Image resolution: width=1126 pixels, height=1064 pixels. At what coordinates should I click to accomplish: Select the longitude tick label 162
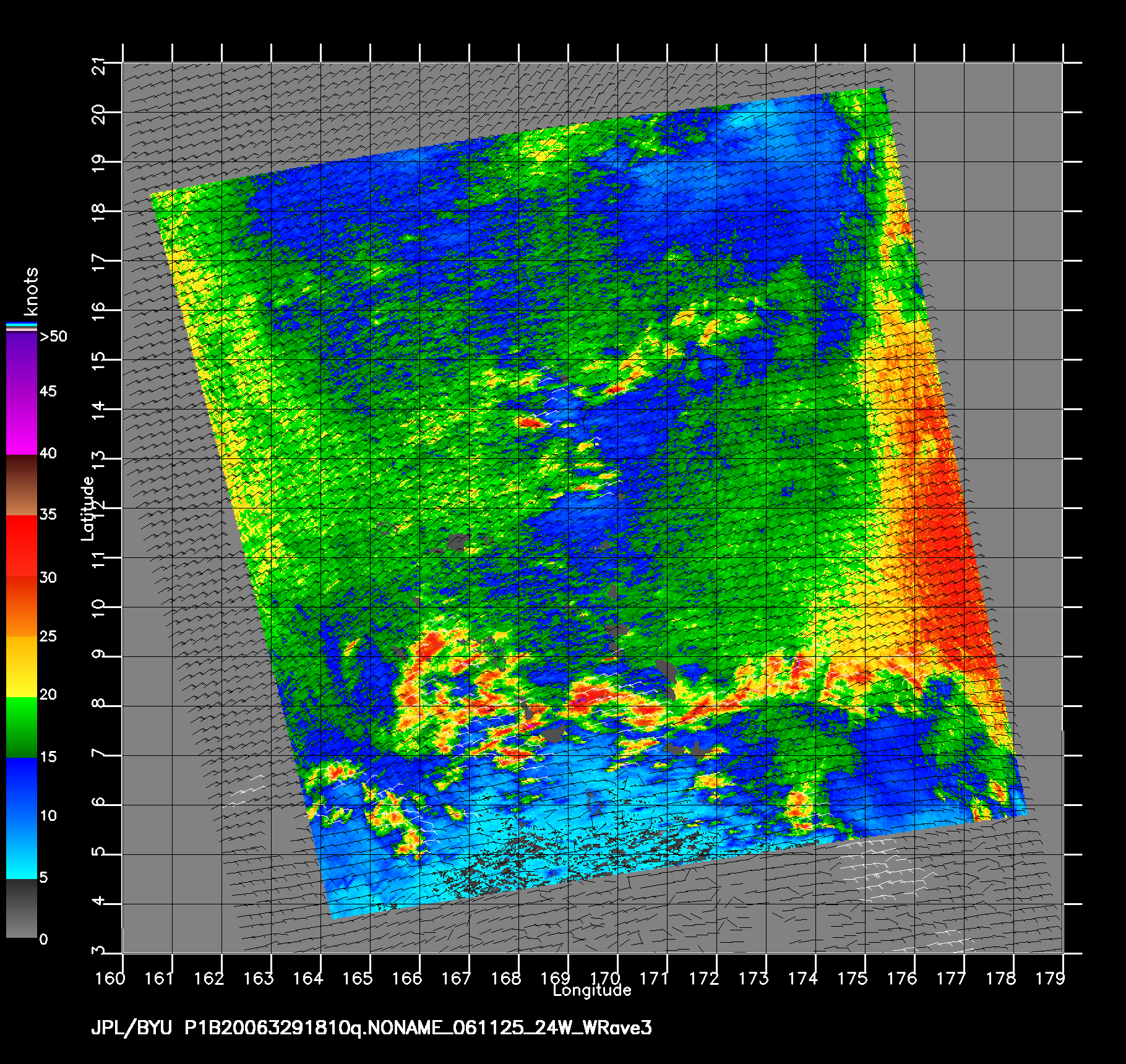[209, 978]
